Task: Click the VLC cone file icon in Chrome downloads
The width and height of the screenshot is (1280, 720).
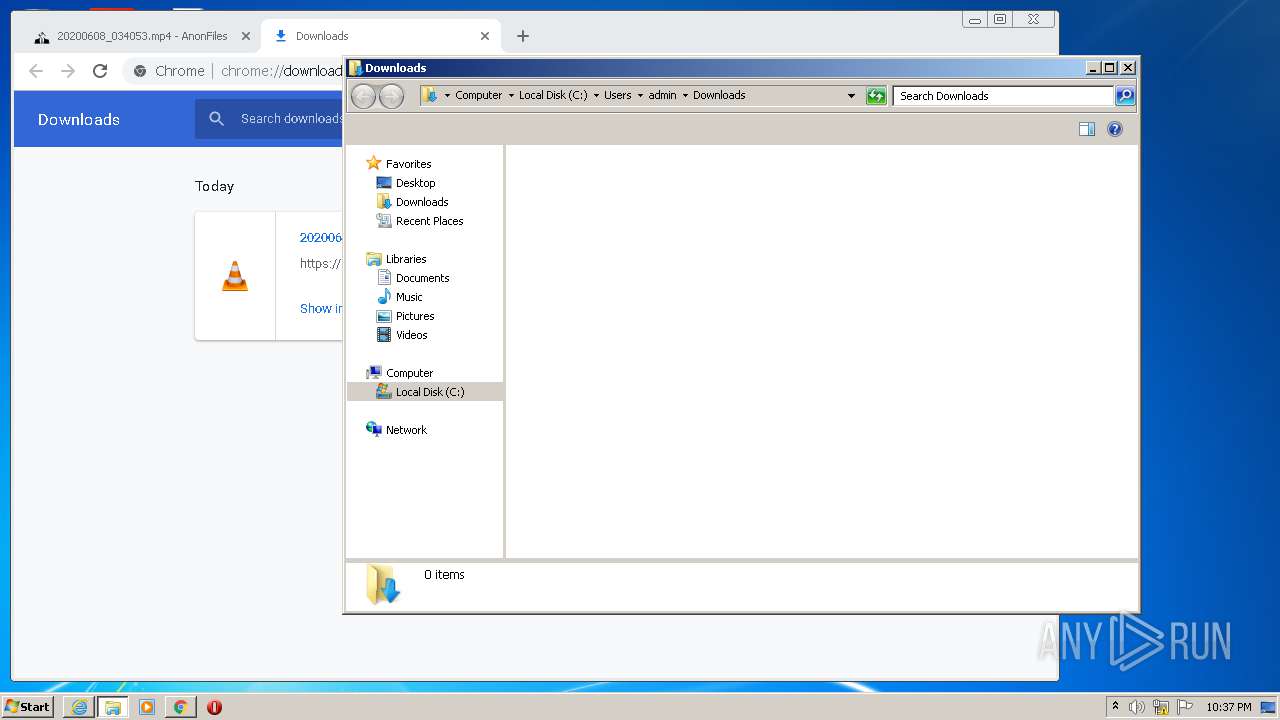Action: [x=235, y=276]
